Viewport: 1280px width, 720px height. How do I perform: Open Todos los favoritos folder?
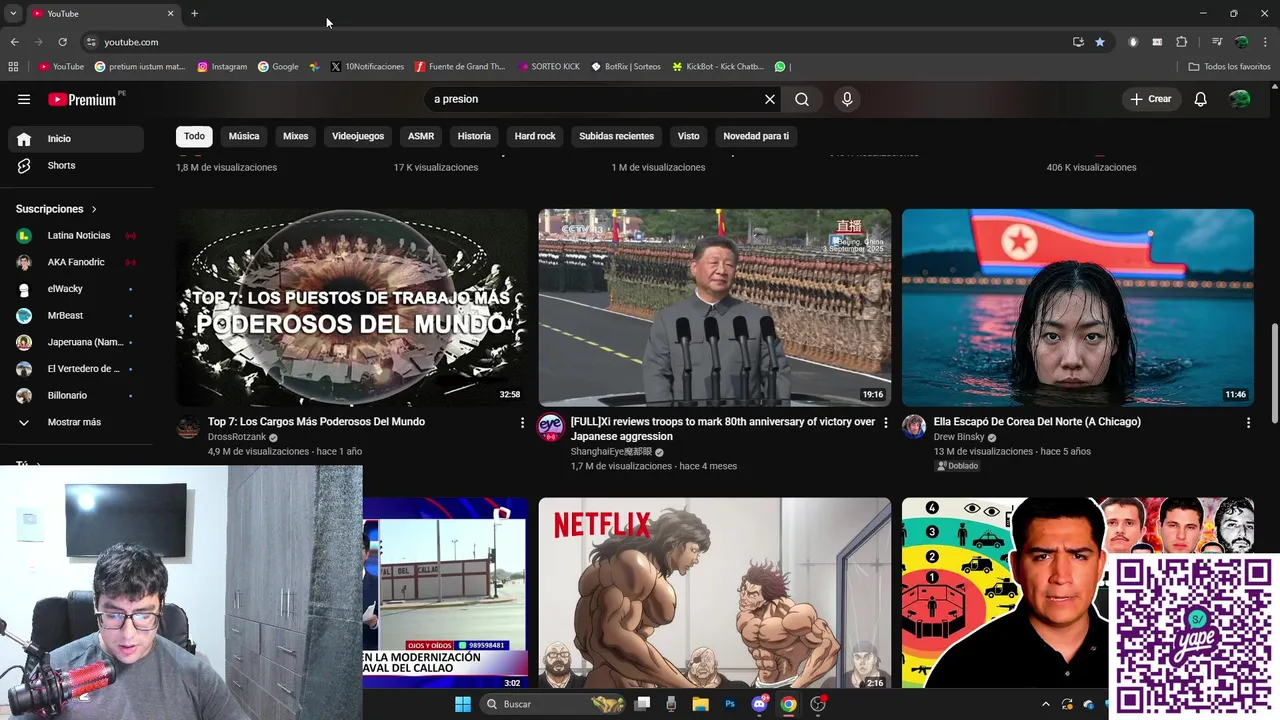[1229, 67]
